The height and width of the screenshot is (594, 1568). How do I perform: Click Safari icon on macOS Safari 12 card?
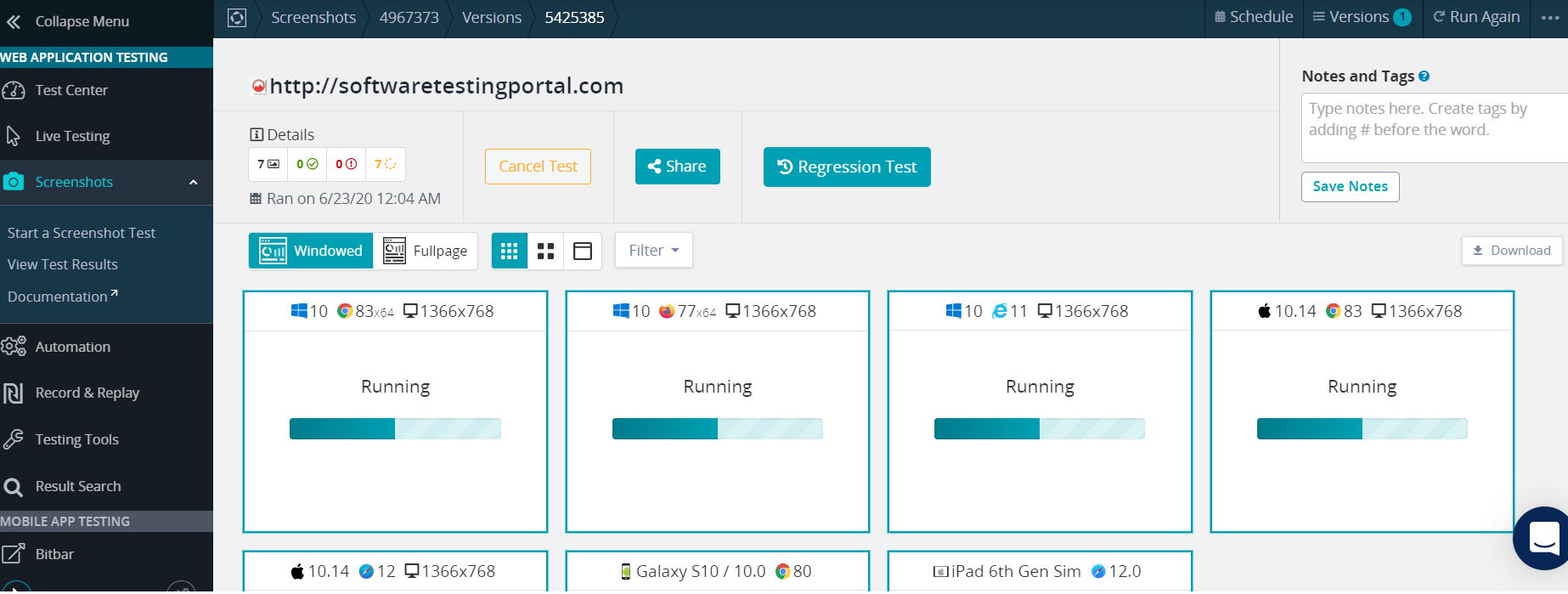pyautogui.click(x=366, y=571)
